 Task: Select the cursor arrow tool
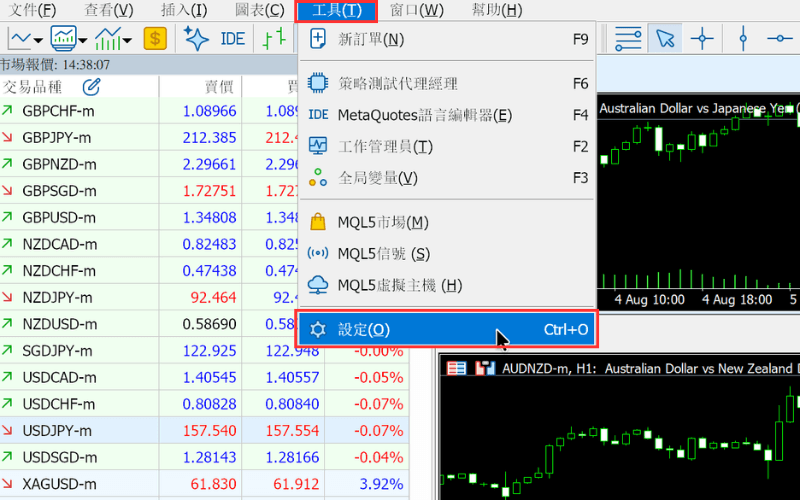665,38
